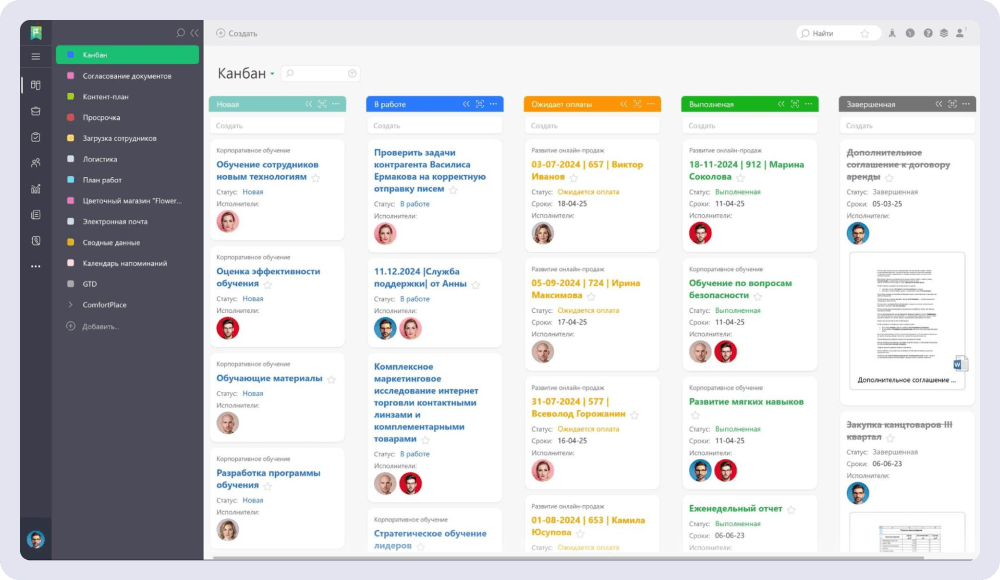This screenshot has height=580, width=1000.
Task: Open more options of В работе column
Action: click(x=494, y=104)
